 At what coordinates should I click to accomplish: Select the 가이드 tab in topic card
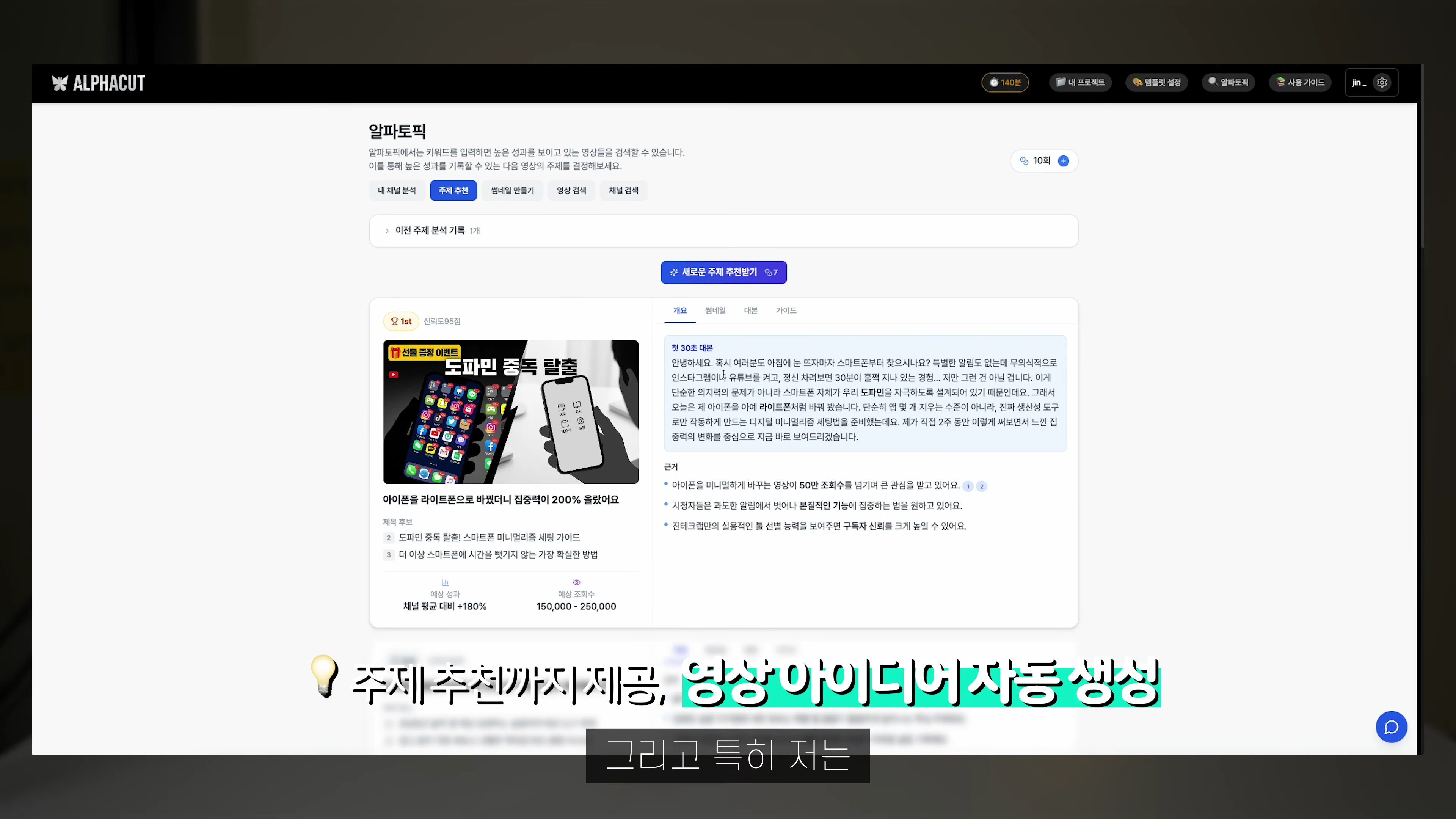coord(786,310)
